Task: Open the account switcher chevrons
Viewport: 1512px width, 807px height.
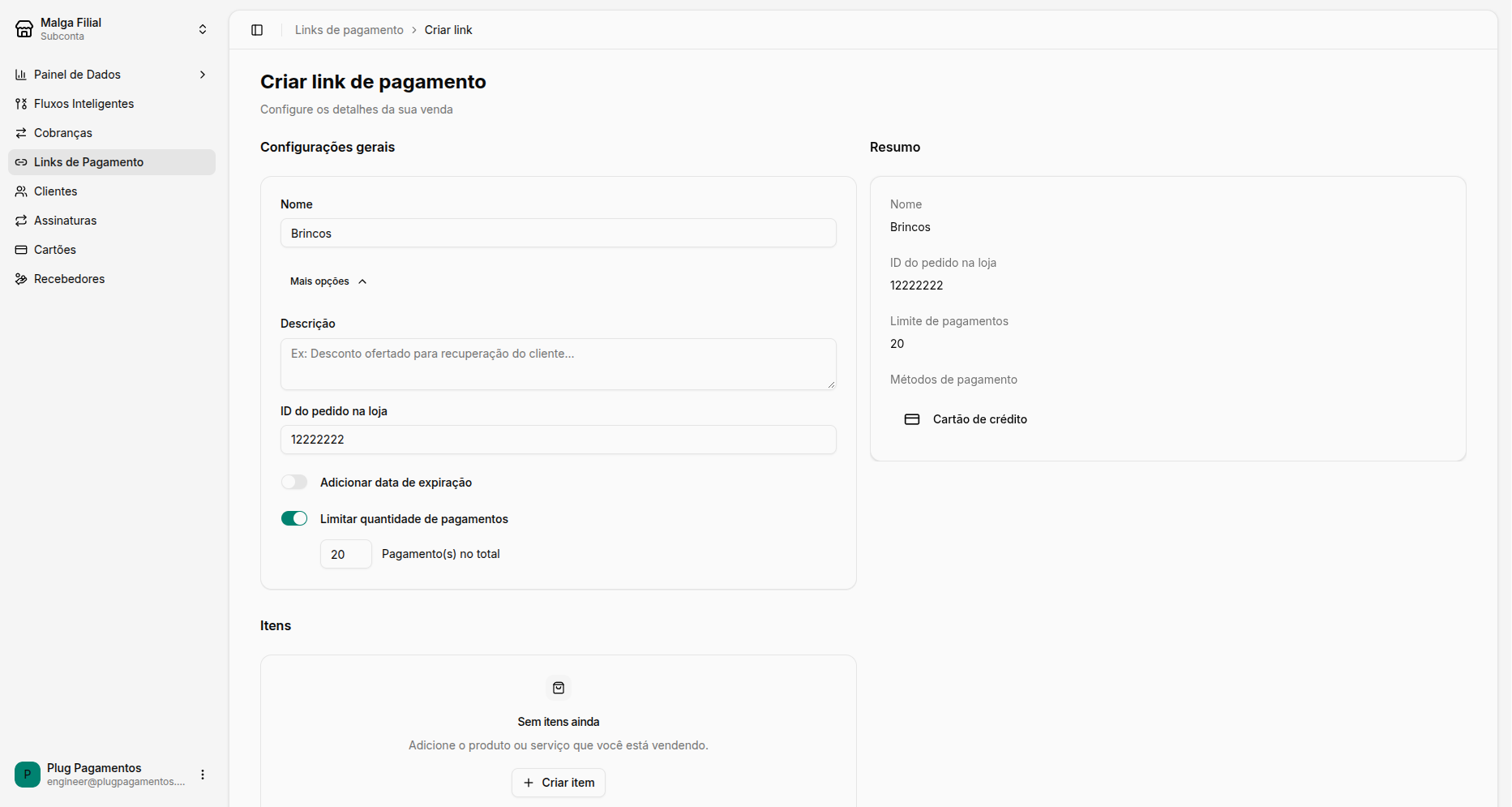Action: (203, 29)
